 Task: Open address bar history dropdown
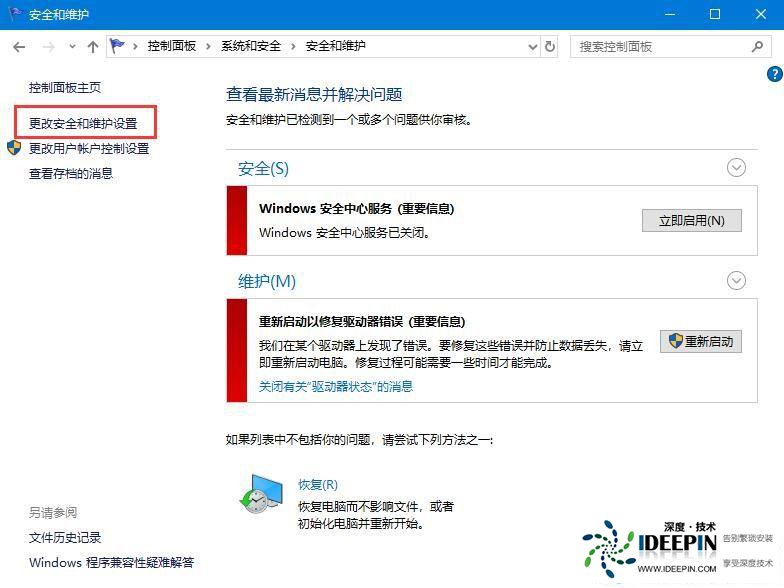click(x=533, y=47)
